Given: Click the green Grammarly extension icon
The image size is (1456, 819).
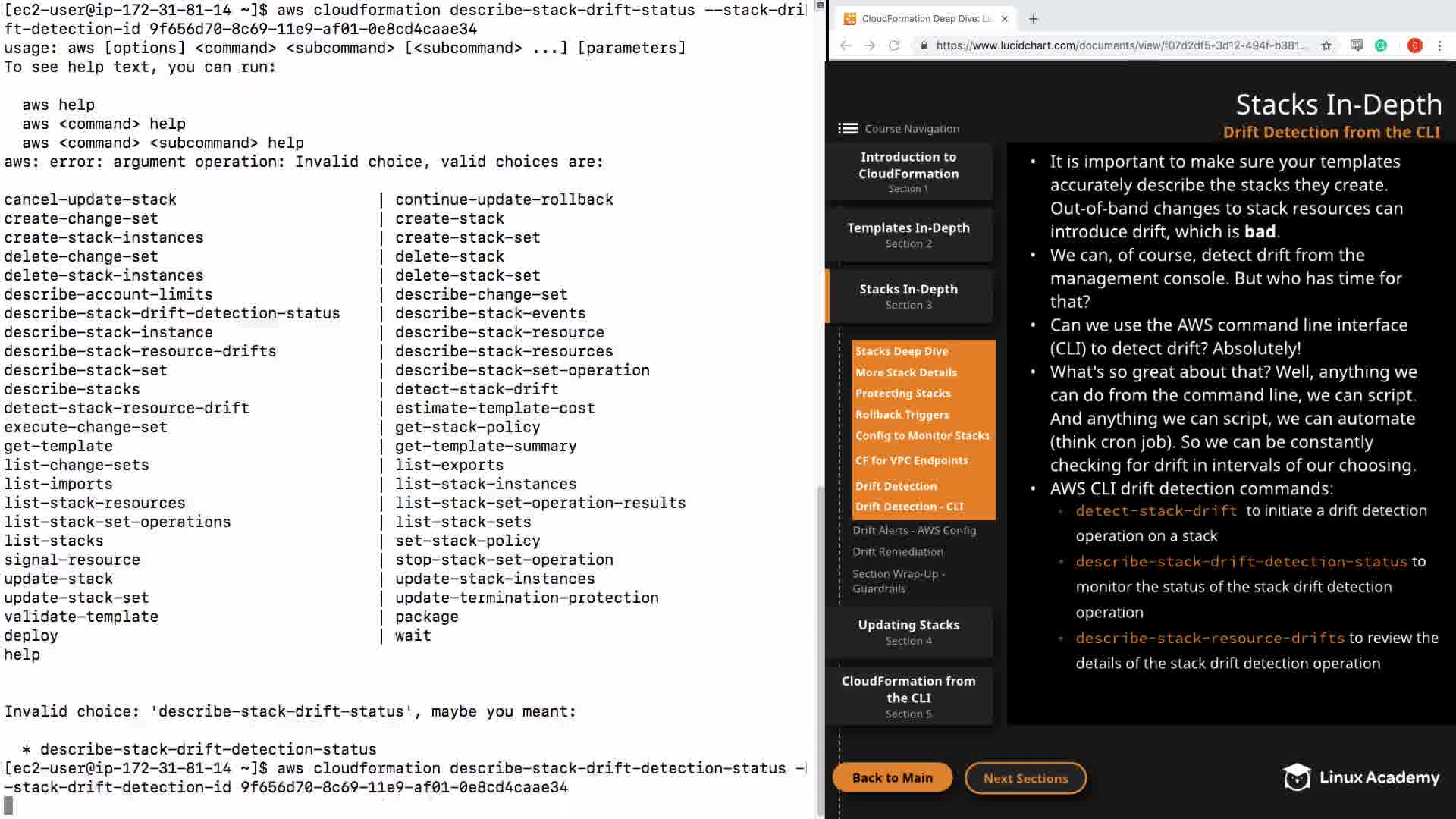Looking at the screenshot, I should (1381, 45).
